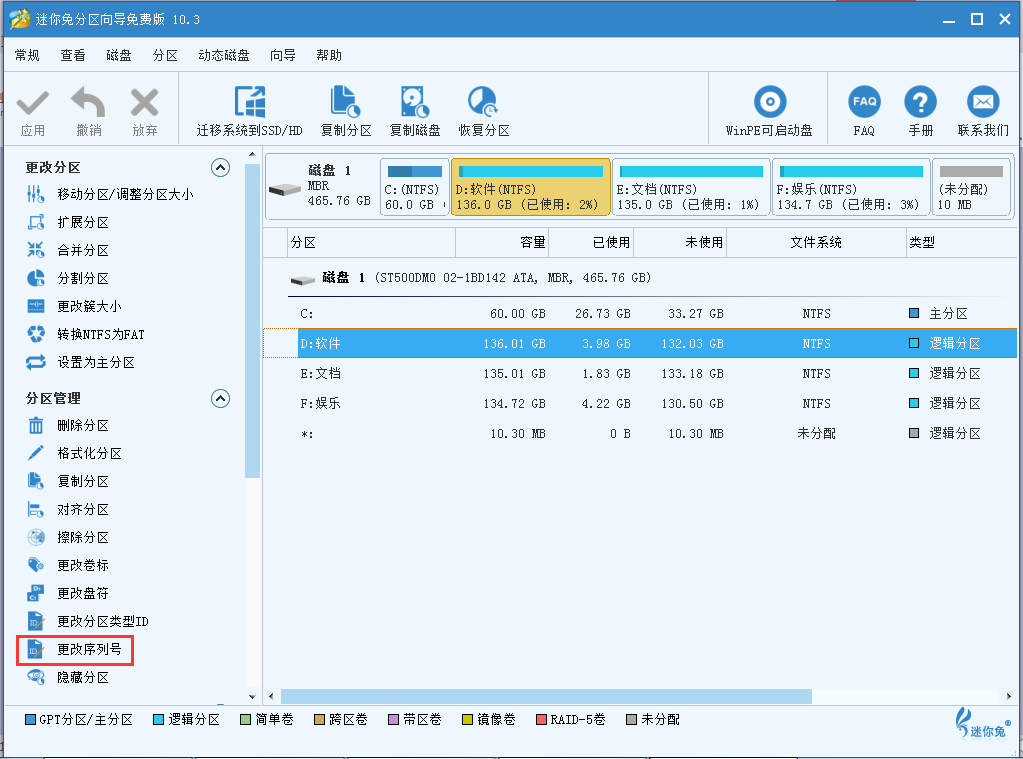Click 转换NTFS为FAT sidebar action
The width and height of the screenshot is (1023, 759).
[85, 335]
